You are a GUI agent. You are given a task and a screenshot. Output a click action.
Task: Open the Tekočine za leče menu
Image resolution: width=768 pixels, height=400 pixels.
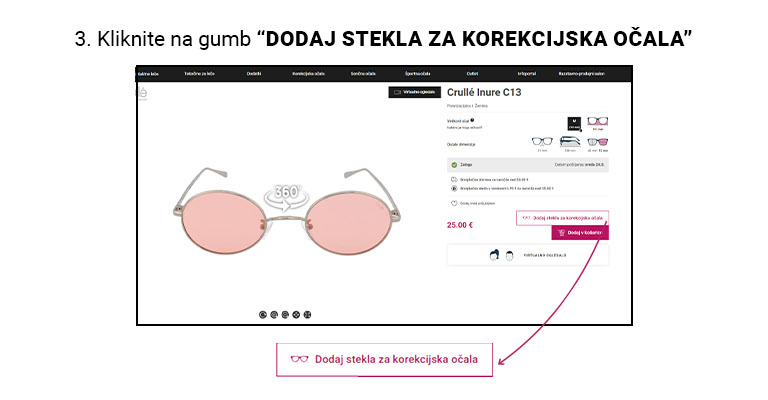point(199,74)
